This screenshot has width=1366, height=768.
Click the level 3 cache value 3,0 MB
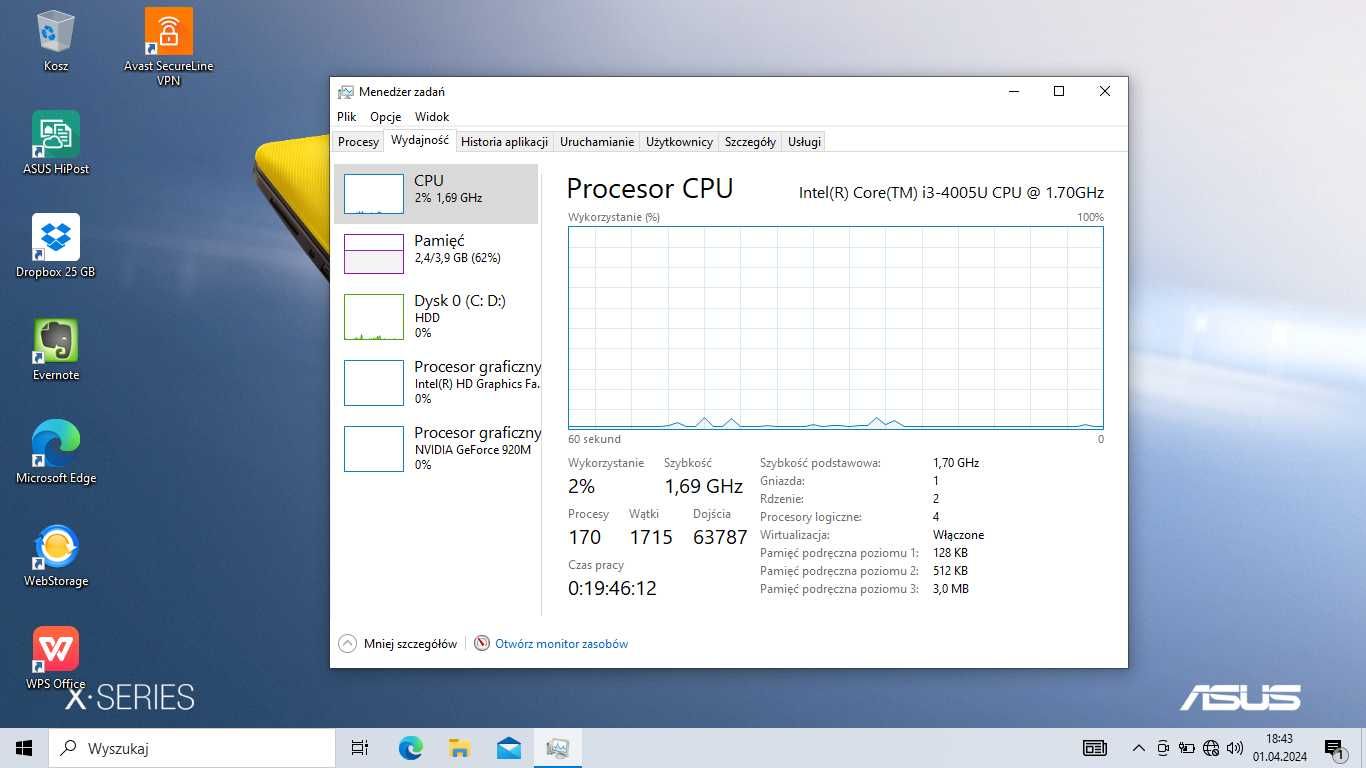pyautogui.click(x=950, y=589)
